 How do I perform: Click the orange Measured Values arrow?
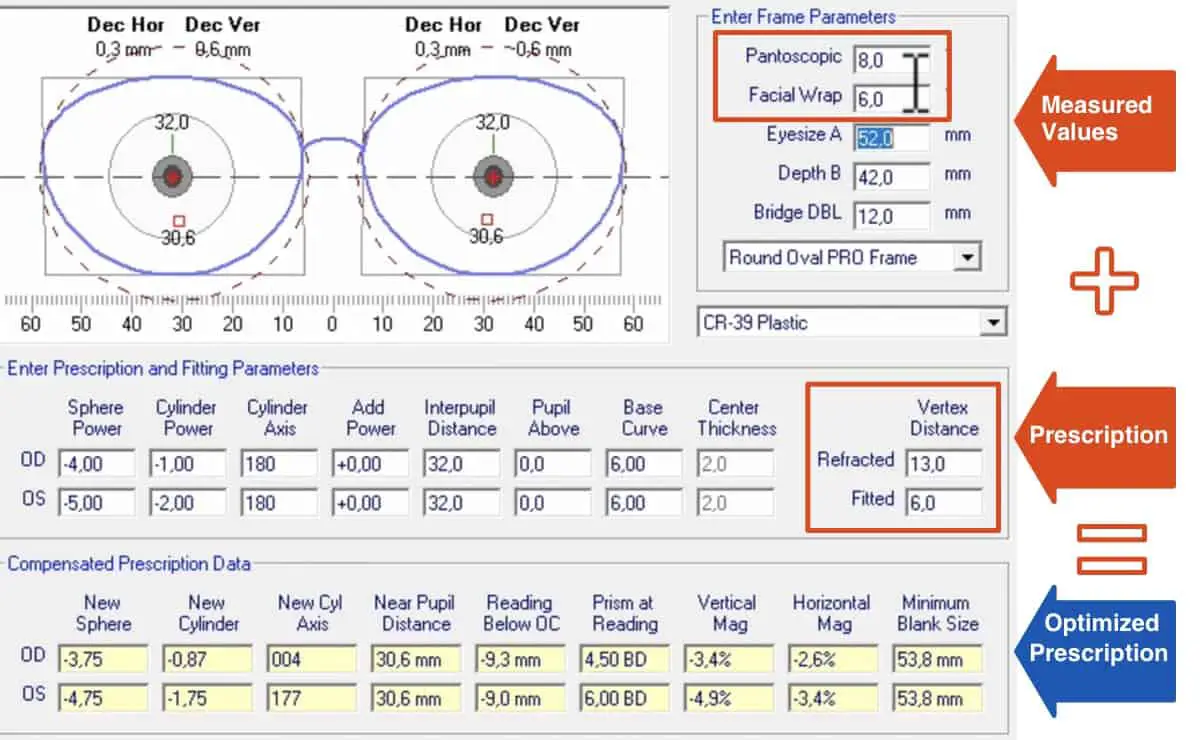pos(1095,119)
